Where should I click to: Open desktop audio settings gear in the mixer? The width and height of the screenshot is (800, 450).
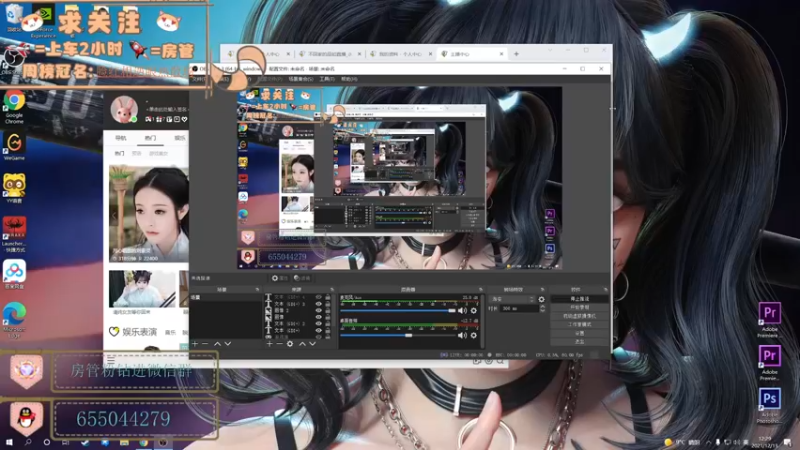(x=473, y=335)
